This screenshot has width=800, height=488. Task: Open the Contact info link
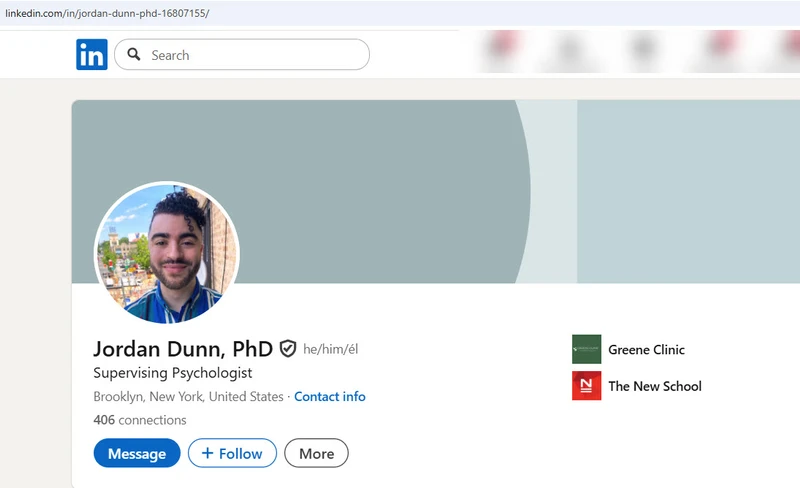click(x=329, y=397)
